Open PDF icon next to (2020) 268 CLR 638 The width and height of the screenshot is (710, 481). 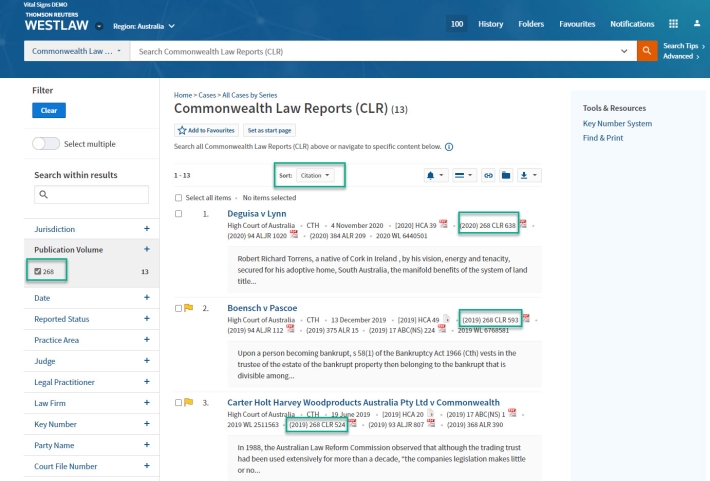coord(523,224)
